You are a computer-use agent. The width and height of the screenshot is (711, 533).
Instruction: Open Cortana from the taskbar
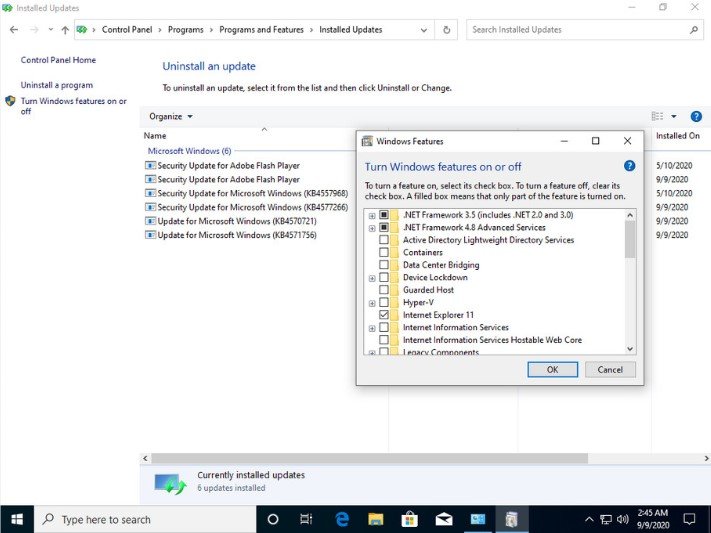pyautogui.click(x=273, y=519)
